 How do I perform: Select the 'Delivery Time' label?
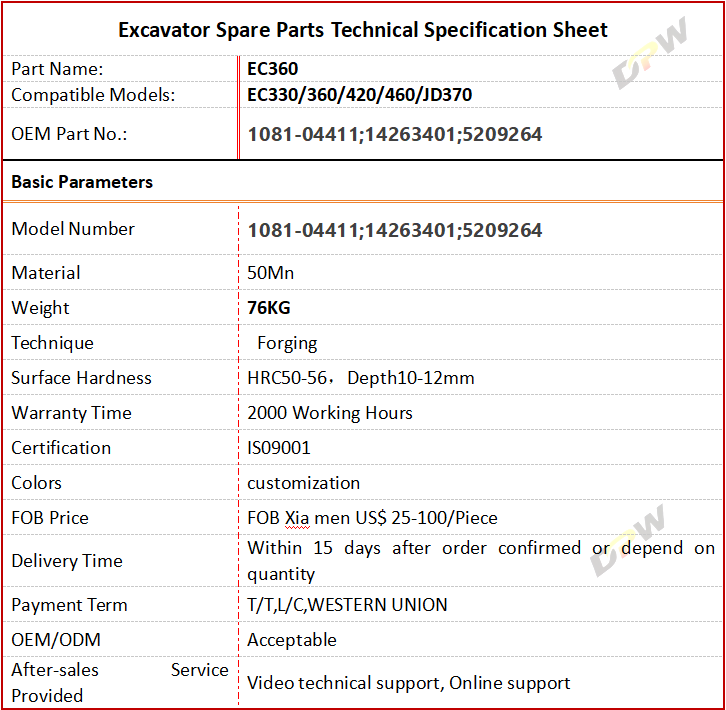tap(67, 562)
